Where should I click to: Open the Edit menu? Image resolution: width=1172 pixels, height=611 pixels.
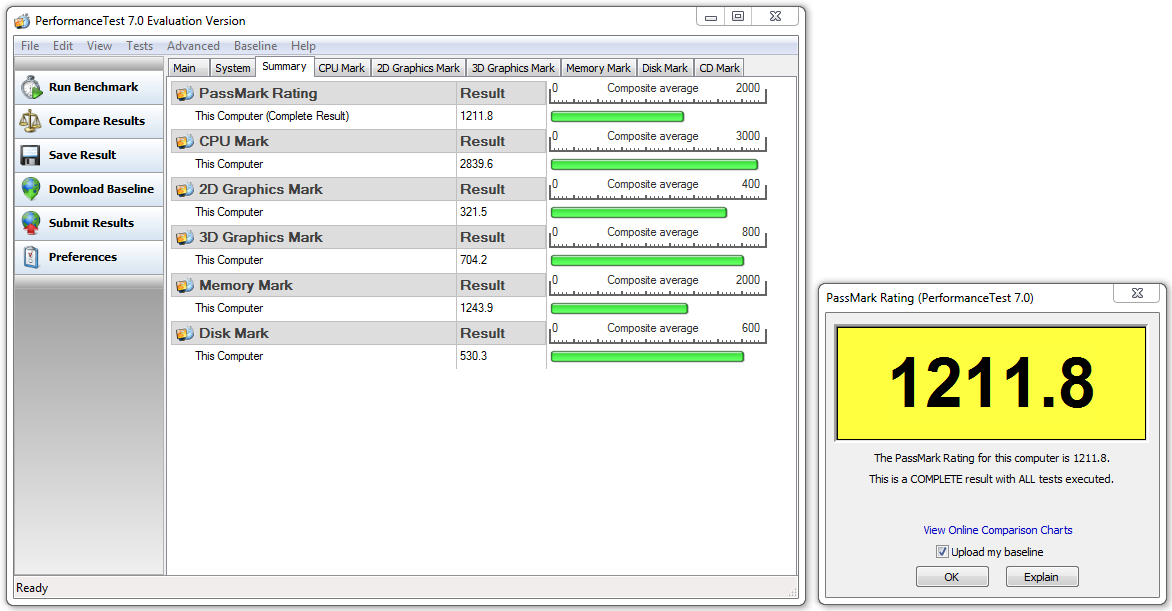63,46
